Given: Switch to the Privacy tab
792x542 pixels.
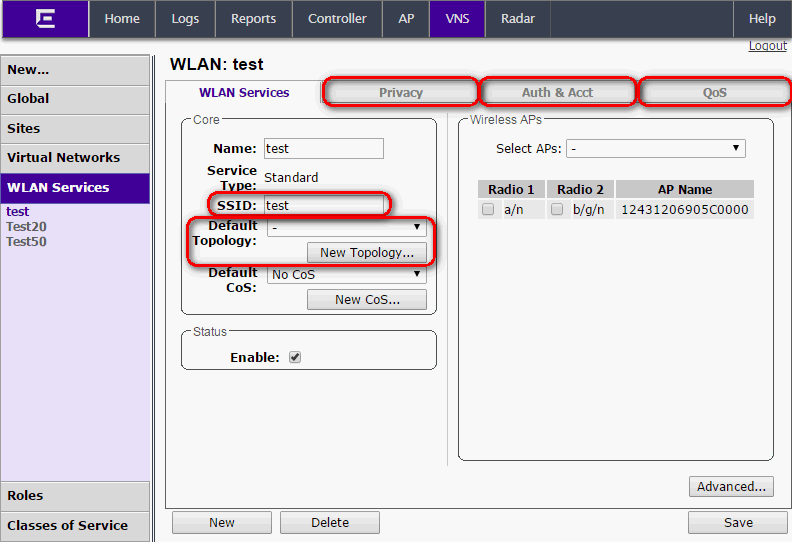Looking at the screenshot, I should 400,93.
